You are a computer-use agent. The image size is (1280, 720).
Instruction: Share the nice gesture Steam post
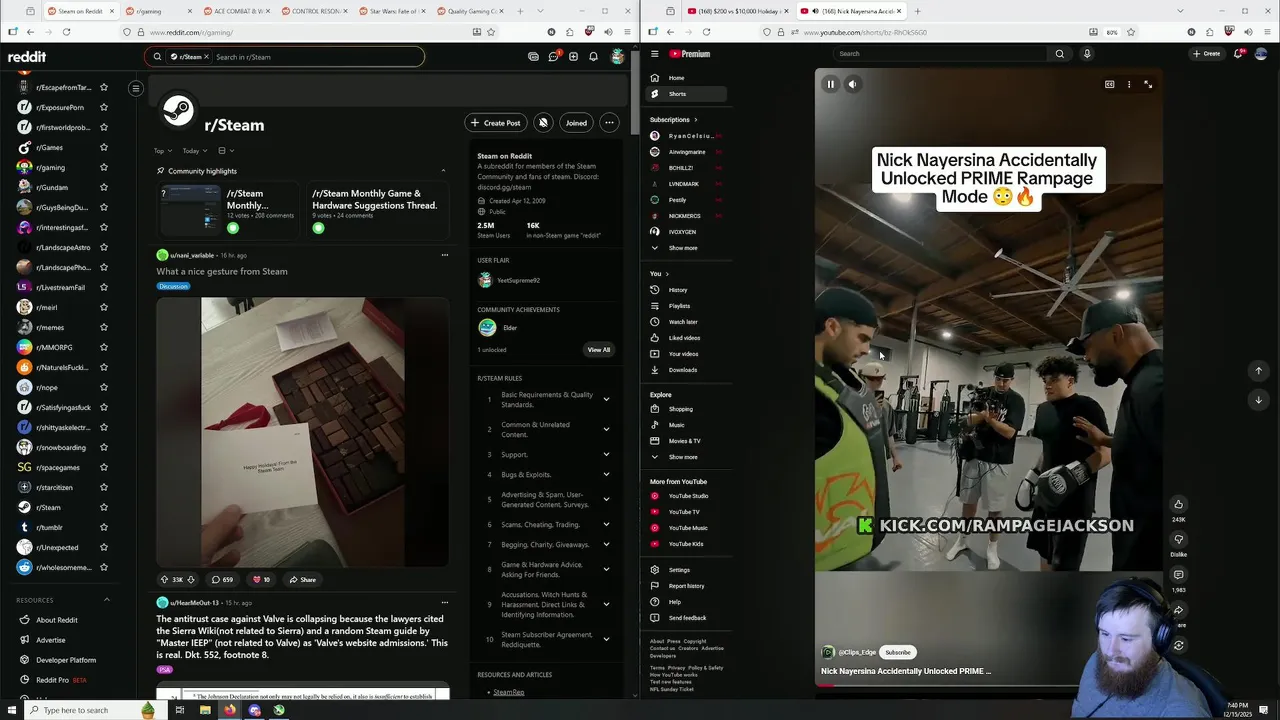point(302,580)
